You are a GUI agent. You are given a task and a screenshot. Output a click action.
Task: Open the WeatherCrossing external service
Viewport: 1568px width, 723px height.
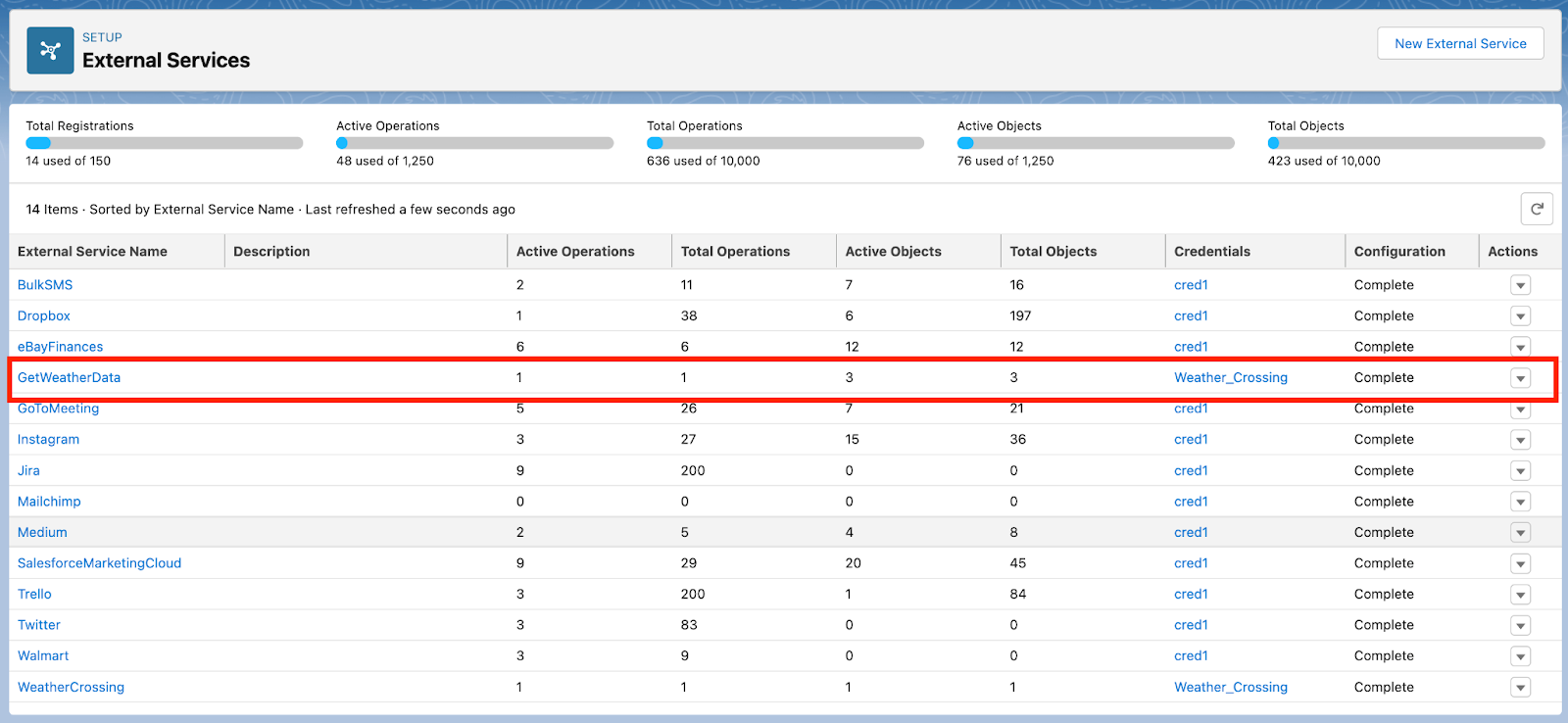[x=71, y=687]
